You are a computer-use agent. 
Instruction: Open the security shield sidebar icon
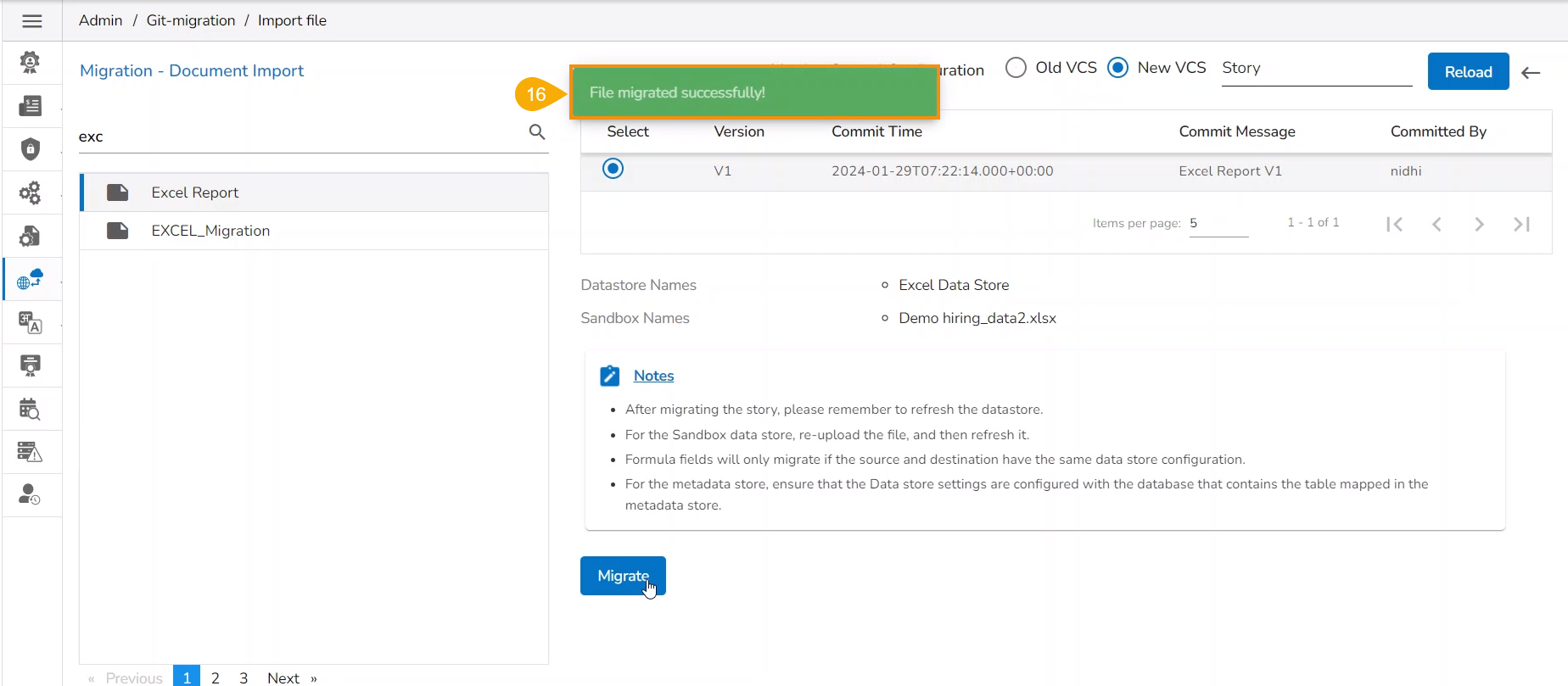click(31, 149)
